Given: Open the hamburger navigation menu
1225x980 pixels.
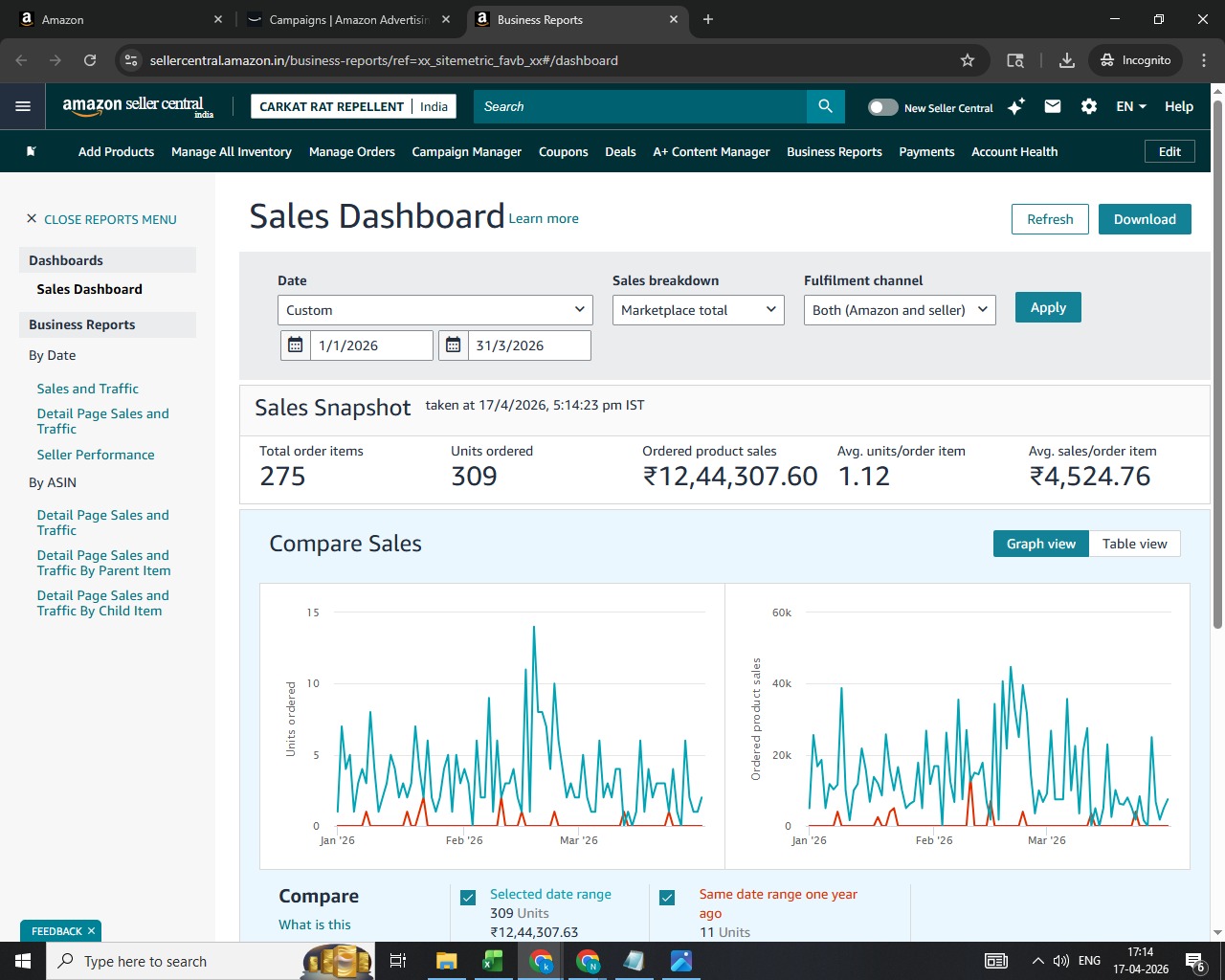Looking at the screenshot, I should [23, 106].
